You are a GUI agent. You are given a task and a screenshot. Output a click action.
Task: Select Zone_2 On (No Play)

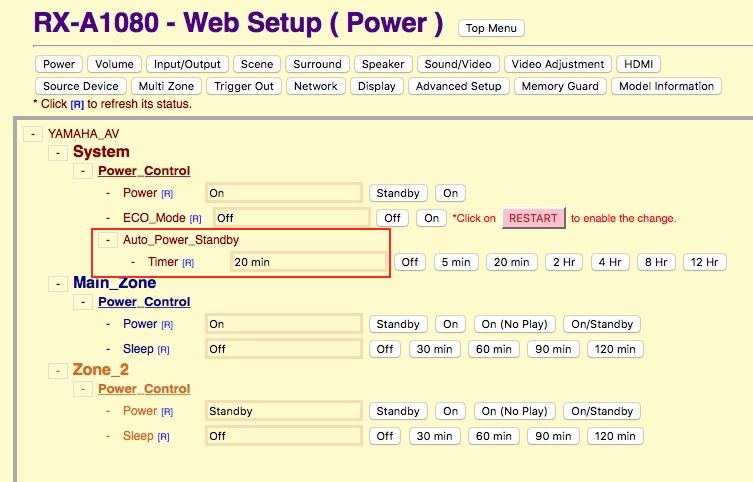[514, 411]
